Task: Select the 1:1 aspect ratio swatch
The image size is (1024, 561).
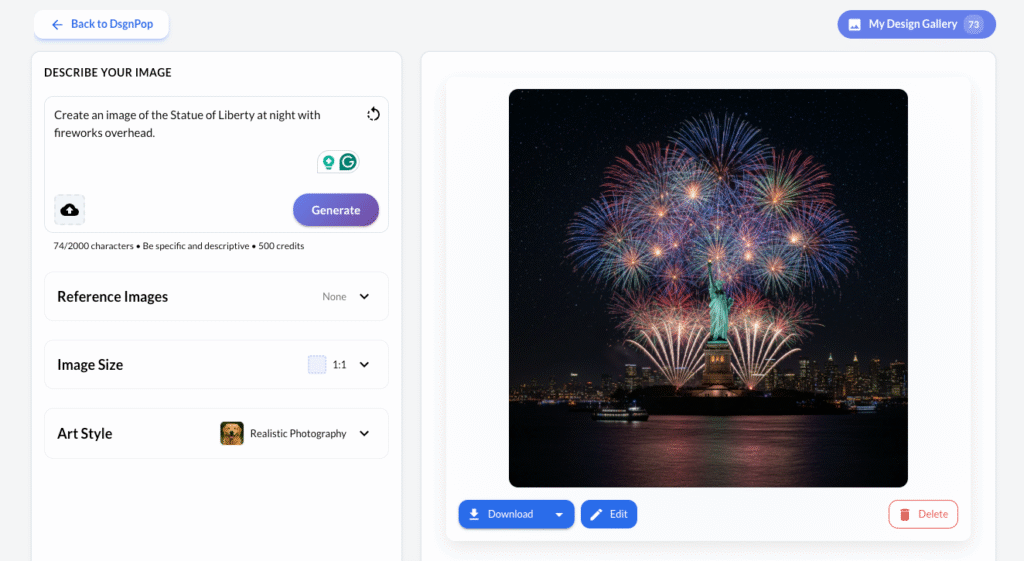Action: pos(317,365)
